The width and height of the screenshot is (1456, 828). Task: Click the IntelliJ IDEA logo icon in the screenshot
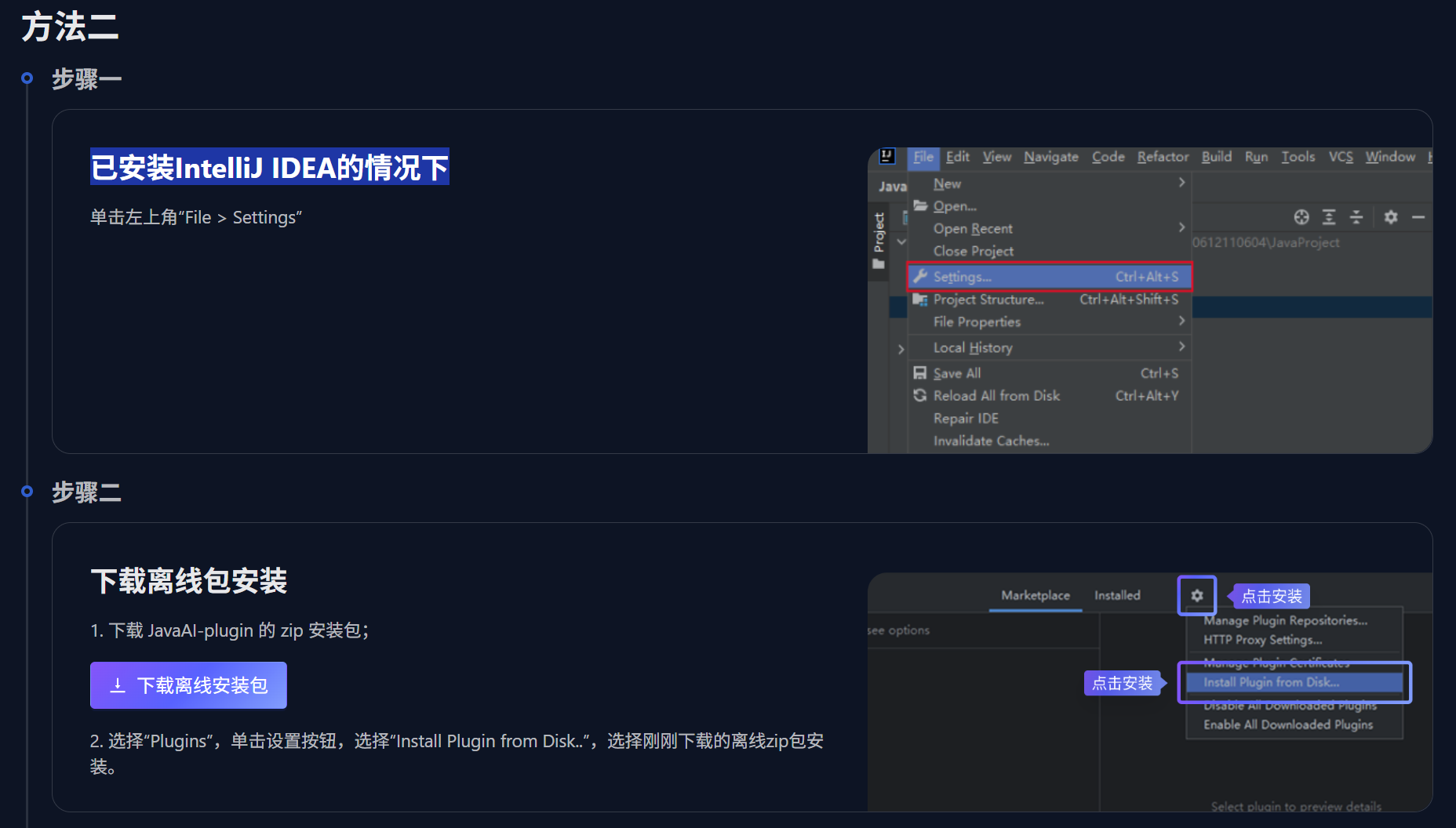[887, 156]
